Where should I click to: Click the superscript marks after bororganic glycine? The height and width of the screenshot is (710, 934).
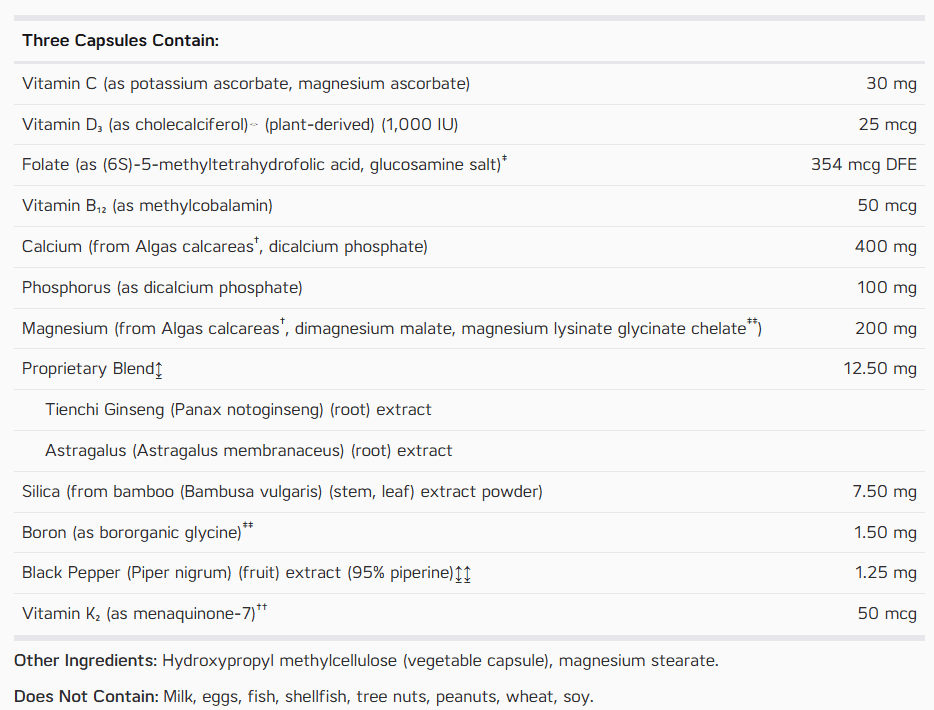click(248, 525)
